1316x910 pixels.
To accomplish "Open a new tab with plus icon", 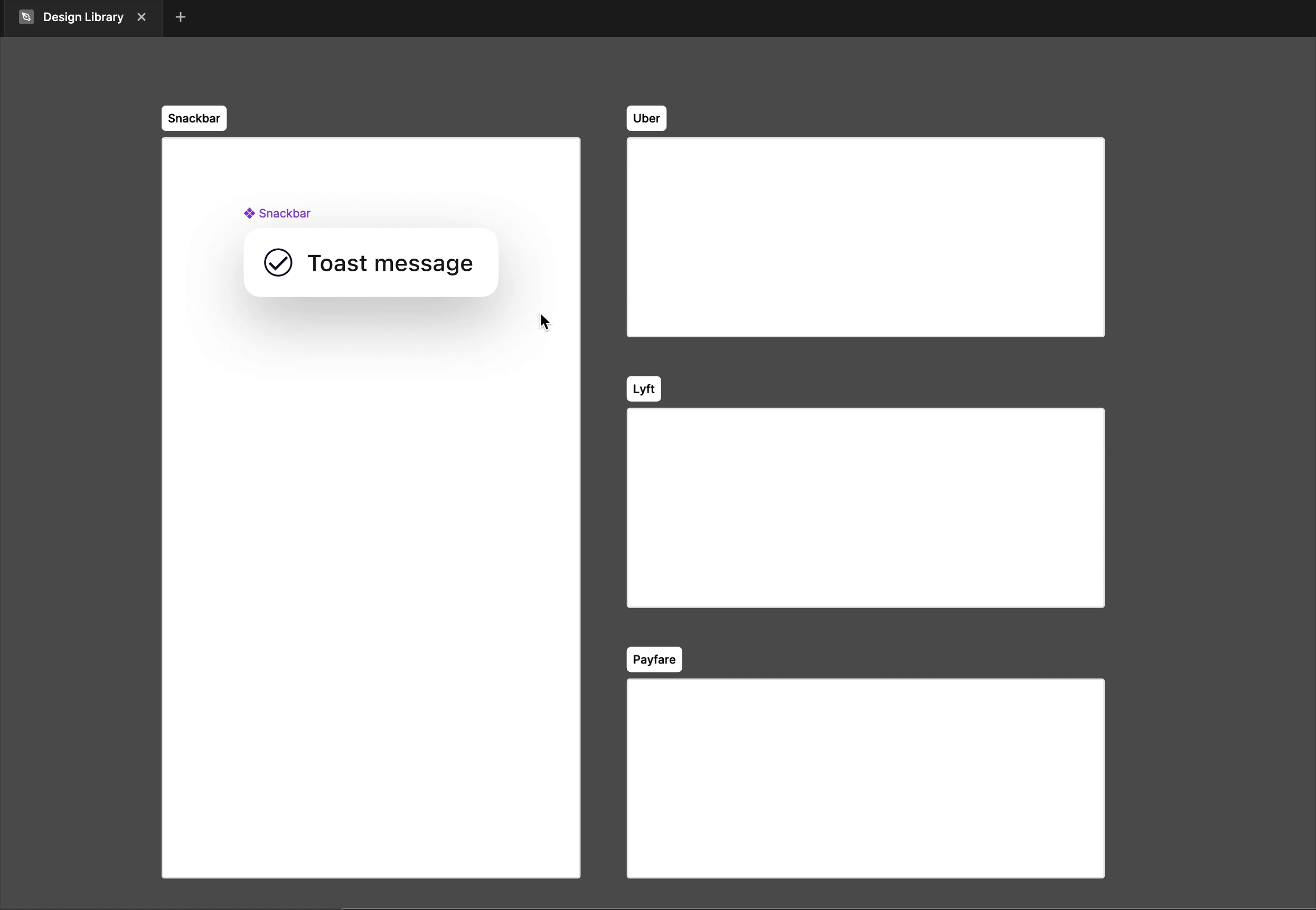I will tap(180, 17).
